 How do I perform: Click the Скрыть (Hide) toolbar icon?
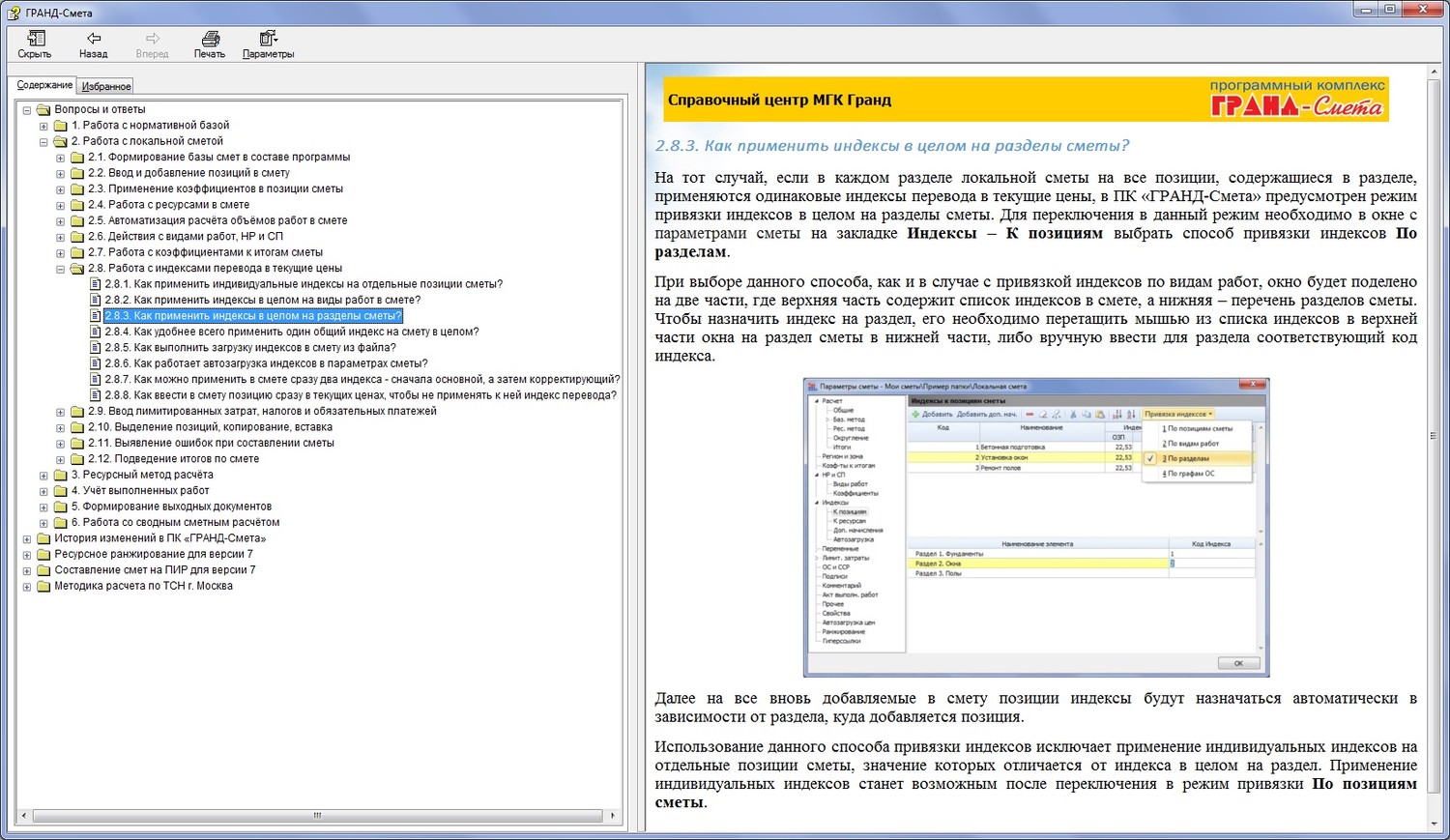pyautogui.click(x=36, y=39)
